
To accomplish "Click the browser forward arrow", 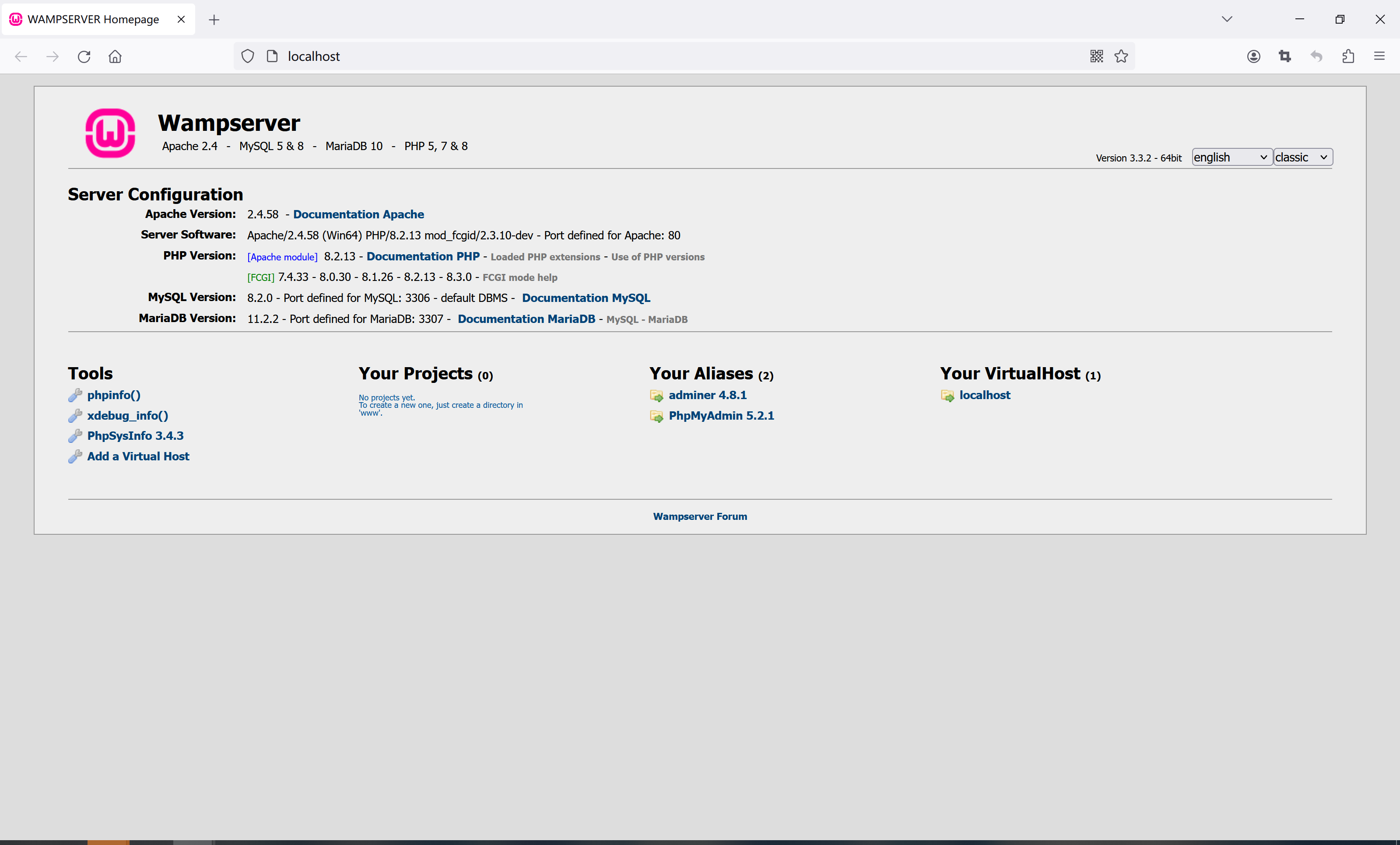I will (52, 56).
